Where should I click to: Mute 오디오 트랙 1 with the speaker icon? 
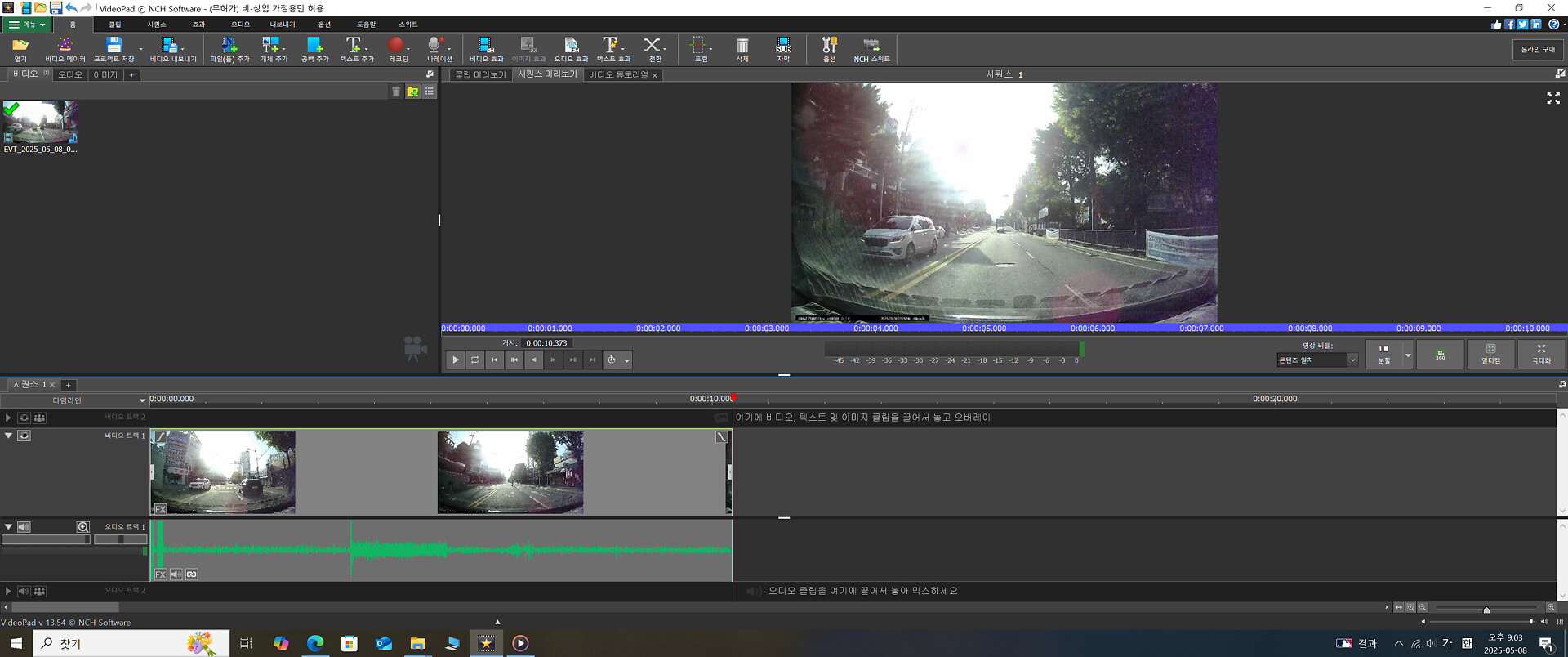click(24, 527)
